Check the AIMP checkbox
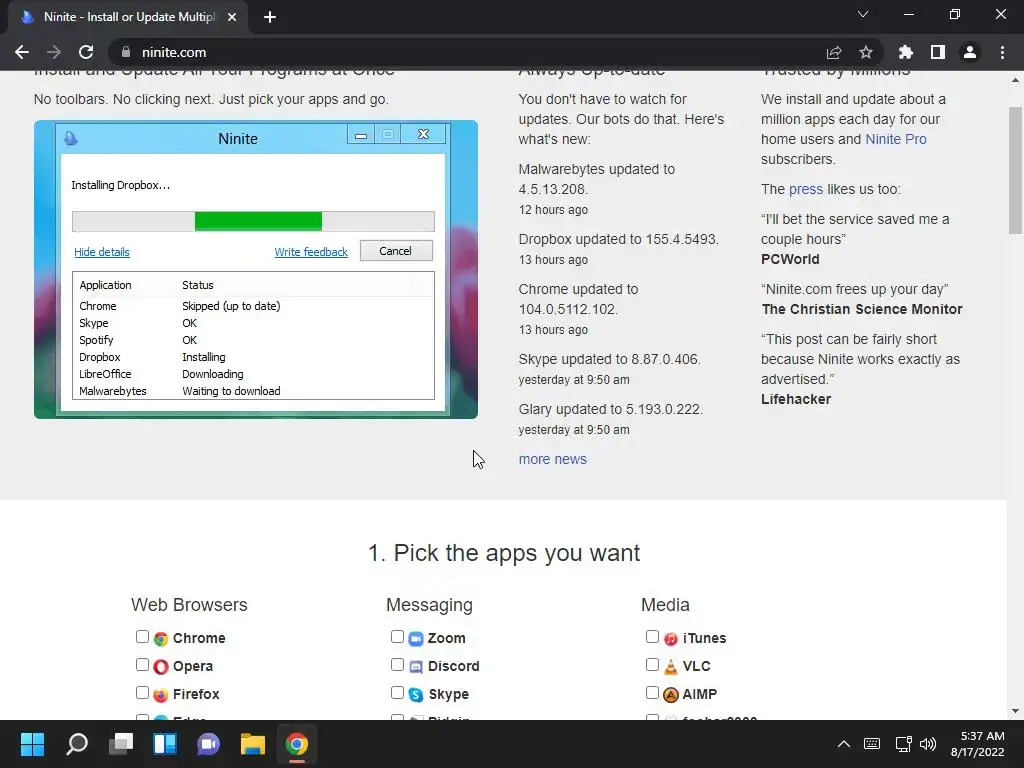The image size is (1024, 768). 652,693
